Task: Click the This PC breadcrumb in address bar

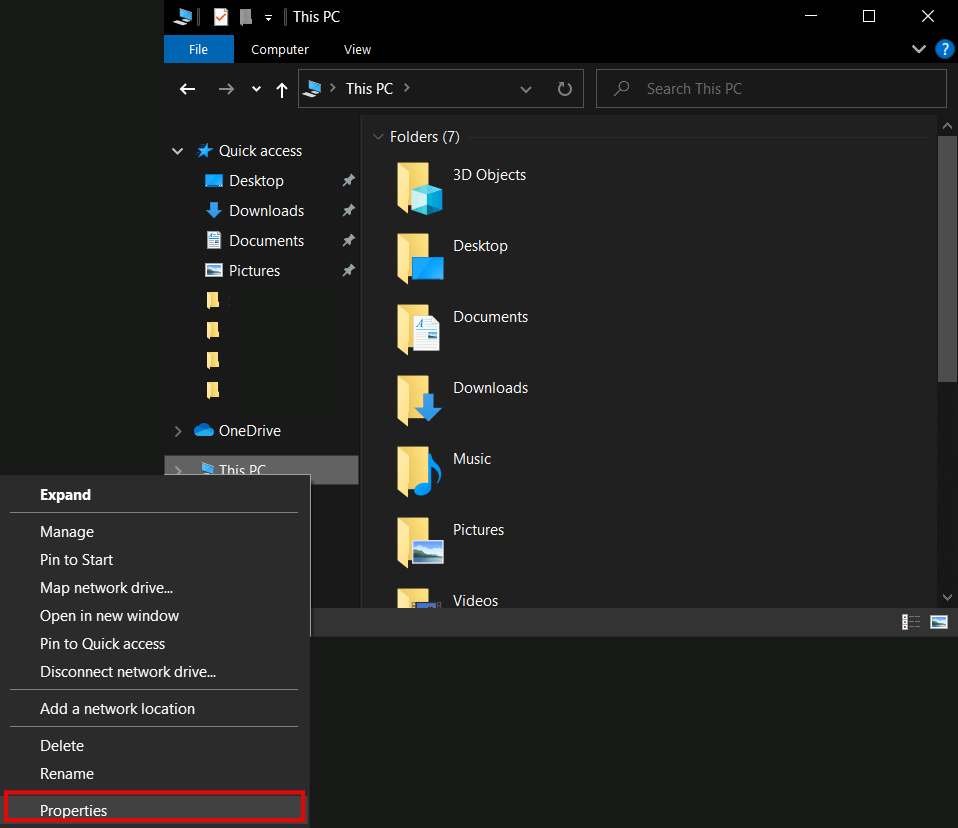Action: click(x=369, y=89)
